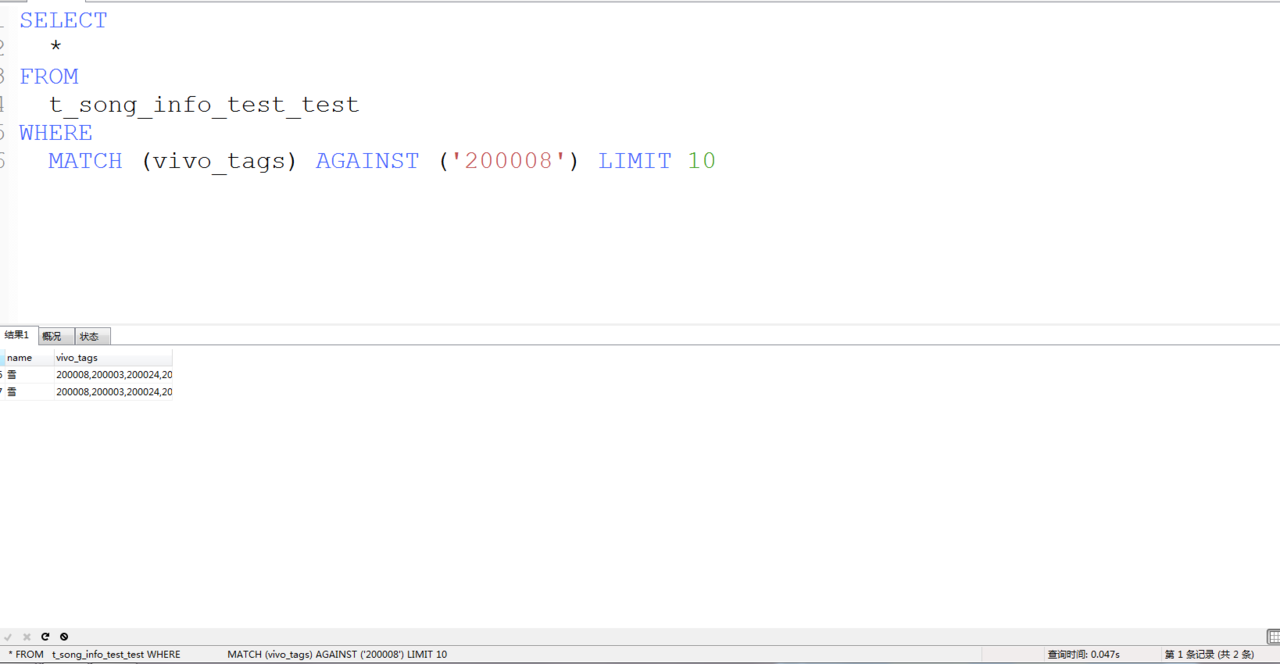The width and height of the screenshot is (1280, 664).
Task: Click the discard changes X icon
Action: (x=27, y=637)
